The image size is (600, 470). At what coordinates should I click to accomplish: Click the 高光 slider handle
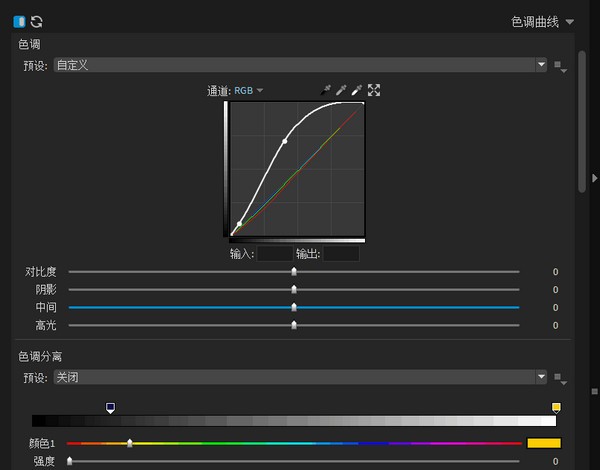[x=294, y=325]
